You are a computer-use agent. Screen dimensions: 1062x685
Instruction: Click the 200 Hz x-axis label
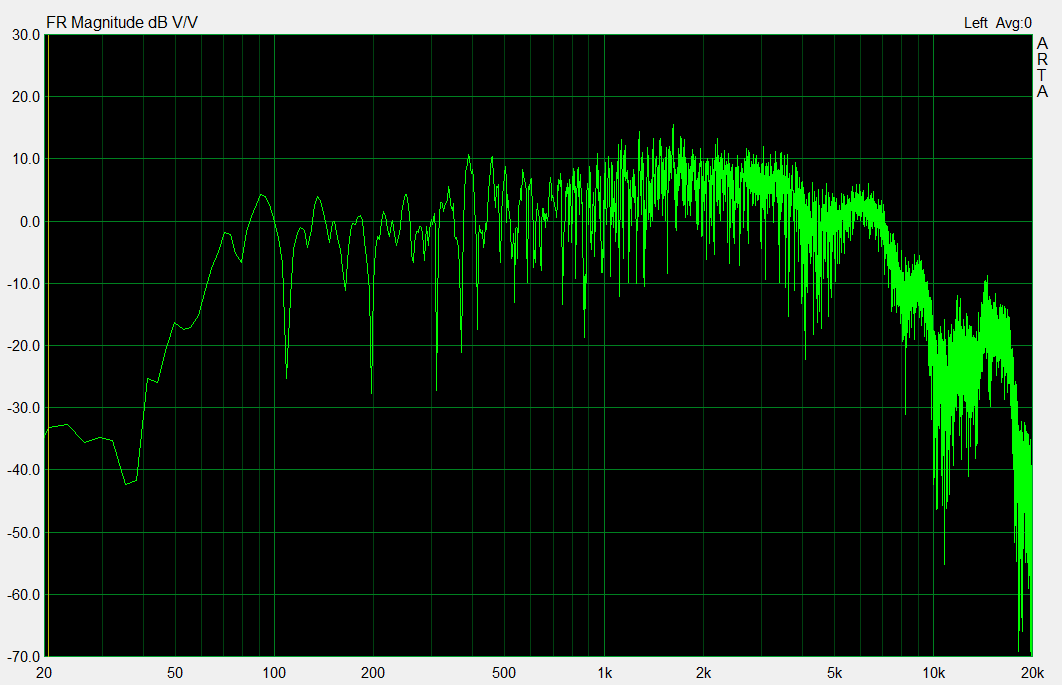click(x=373, y=673)
